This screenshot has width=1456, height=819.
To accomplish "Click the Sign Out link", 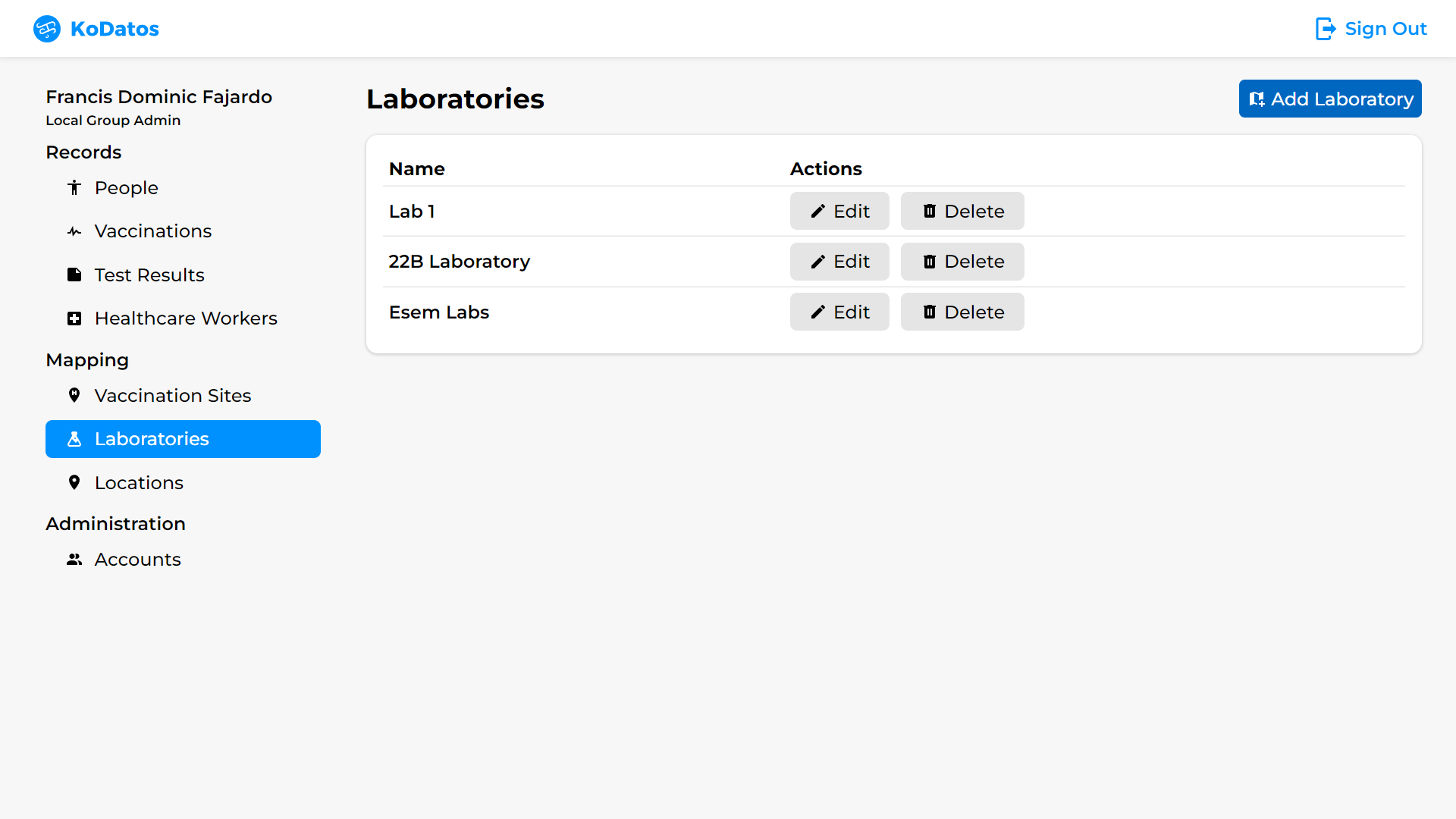I will pyautogui.click(x=1385, y=29).
